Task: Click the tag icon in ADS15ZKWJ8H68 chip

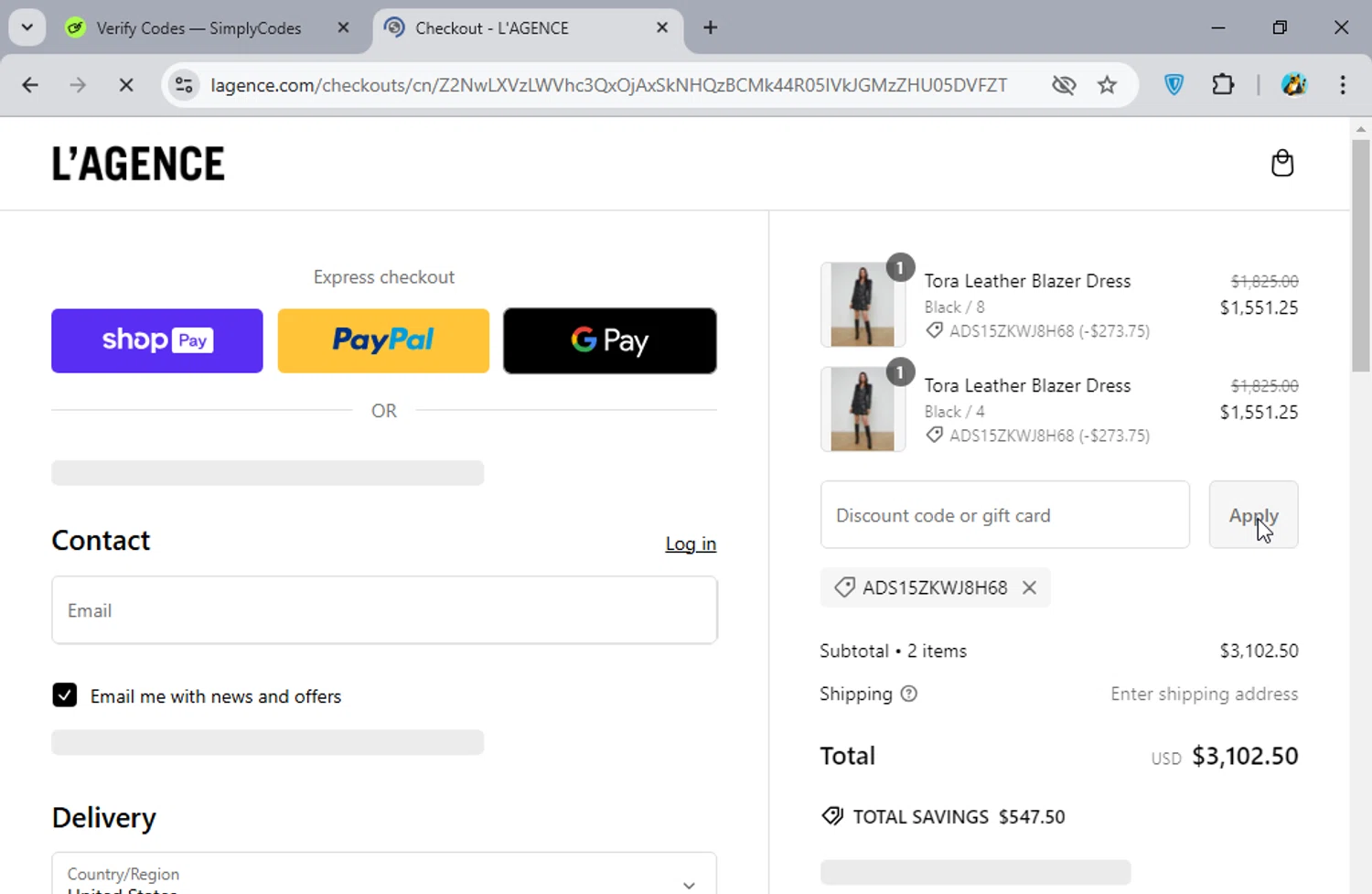Action: 844,587
